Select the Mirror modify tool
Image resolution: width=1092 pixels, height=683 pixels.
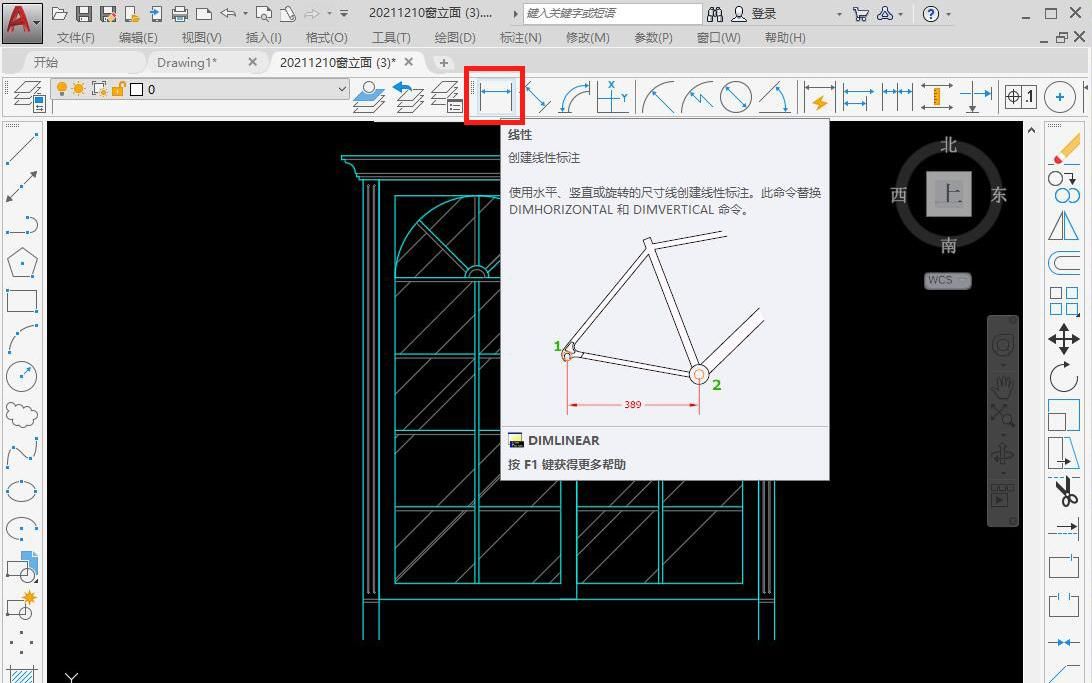pyautogui.click(x=1063, y=226)
